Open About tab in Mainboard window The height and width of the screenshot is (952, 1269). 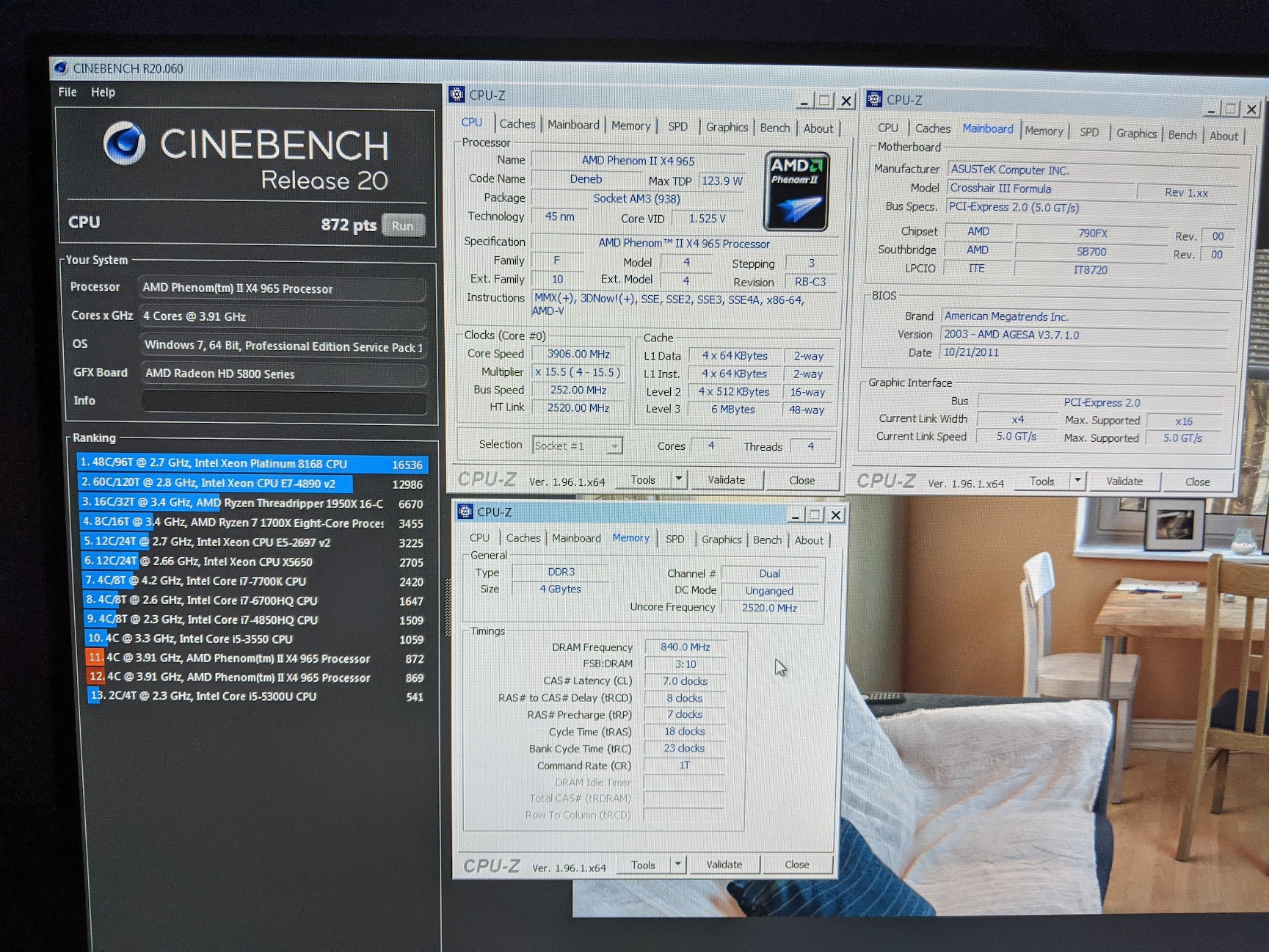click(x=1223, y=136)
